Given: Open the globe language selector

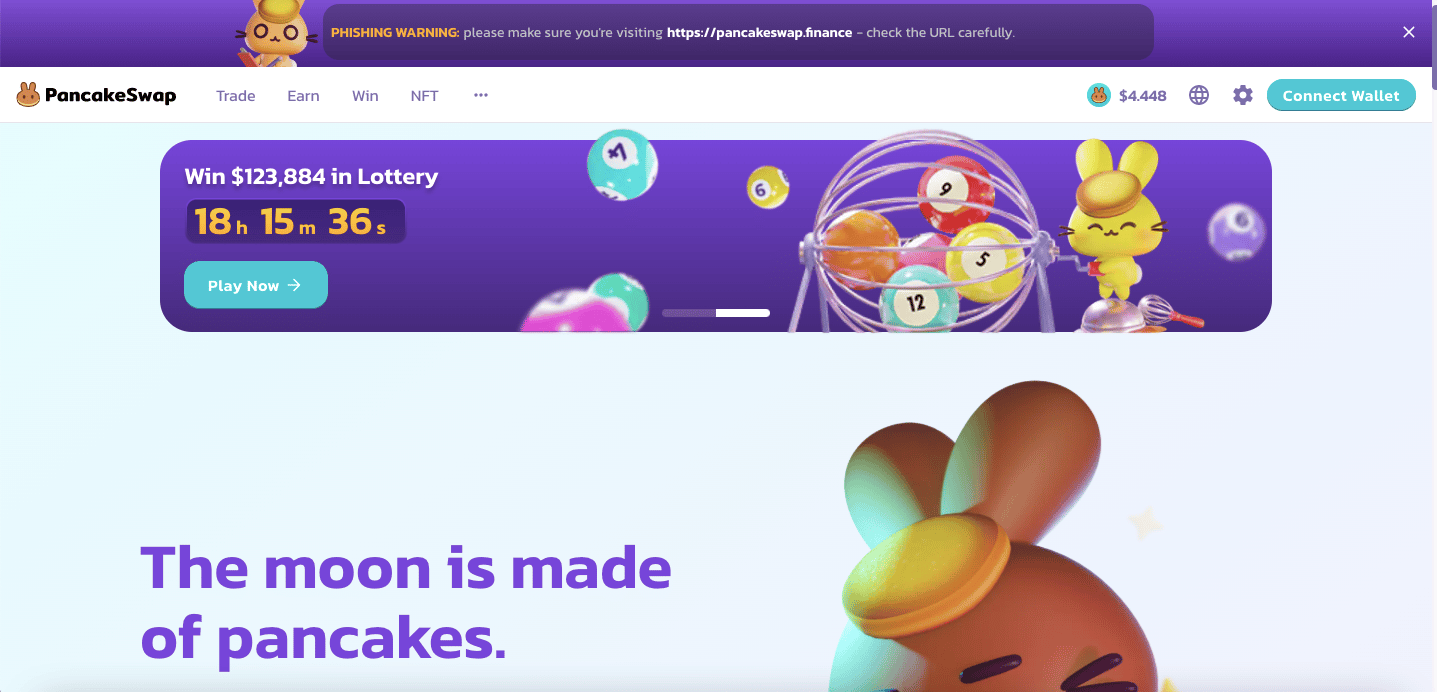Looking at the screenshot, I should pyautogui.click(x=1199, y=95).
